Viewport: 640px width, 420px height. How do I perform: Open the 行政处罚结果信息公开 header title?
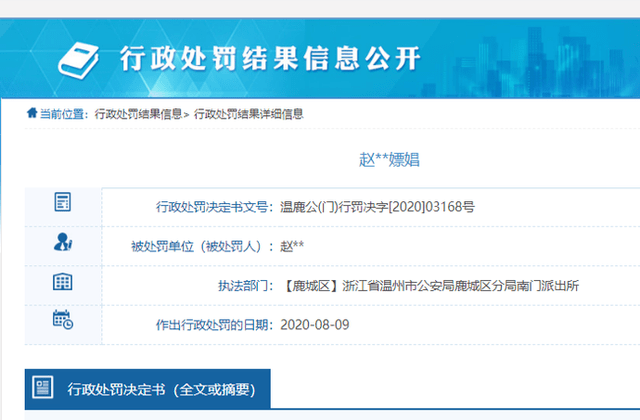coord(270,55)
